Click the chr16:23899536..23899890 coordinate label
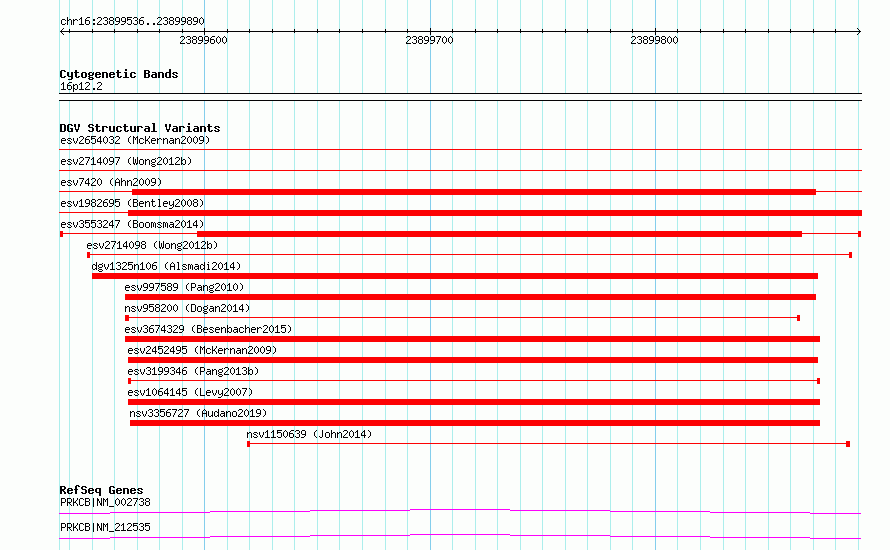The width and height of the screenshot is (890, 550). point(132,21)
